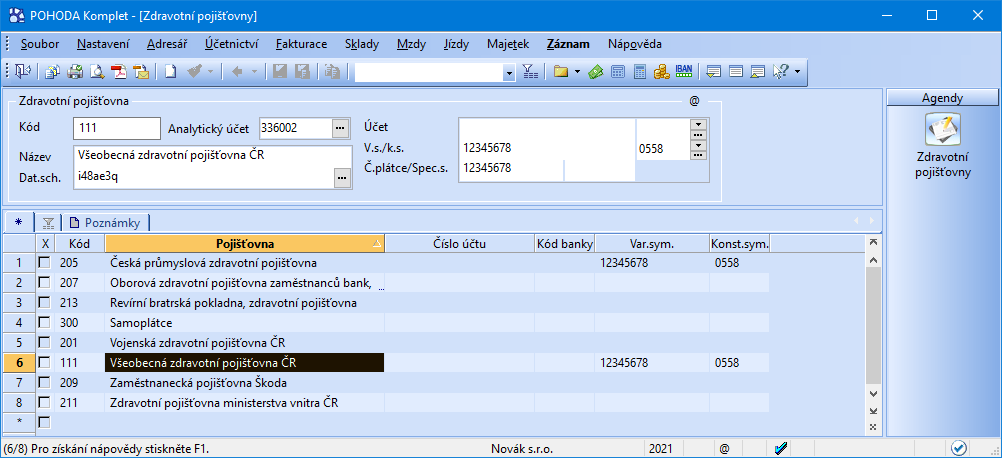
Task: Click the new document icon in the toolbar
Action: pos(171,72)
